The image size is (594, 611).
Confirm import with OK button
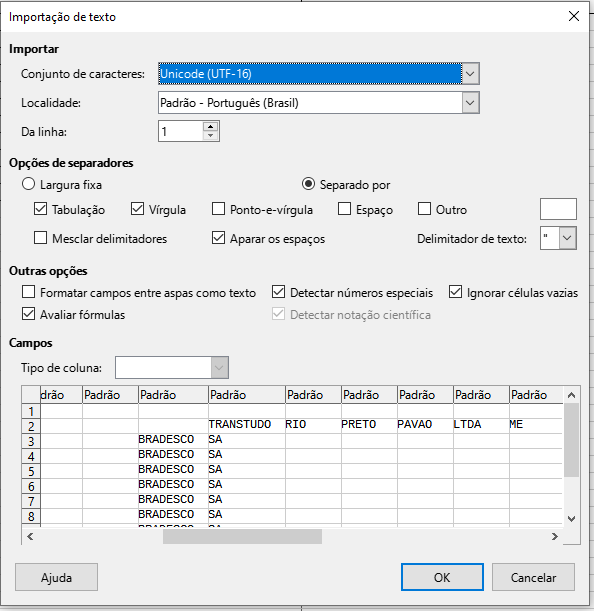click(x=442, y=577)
